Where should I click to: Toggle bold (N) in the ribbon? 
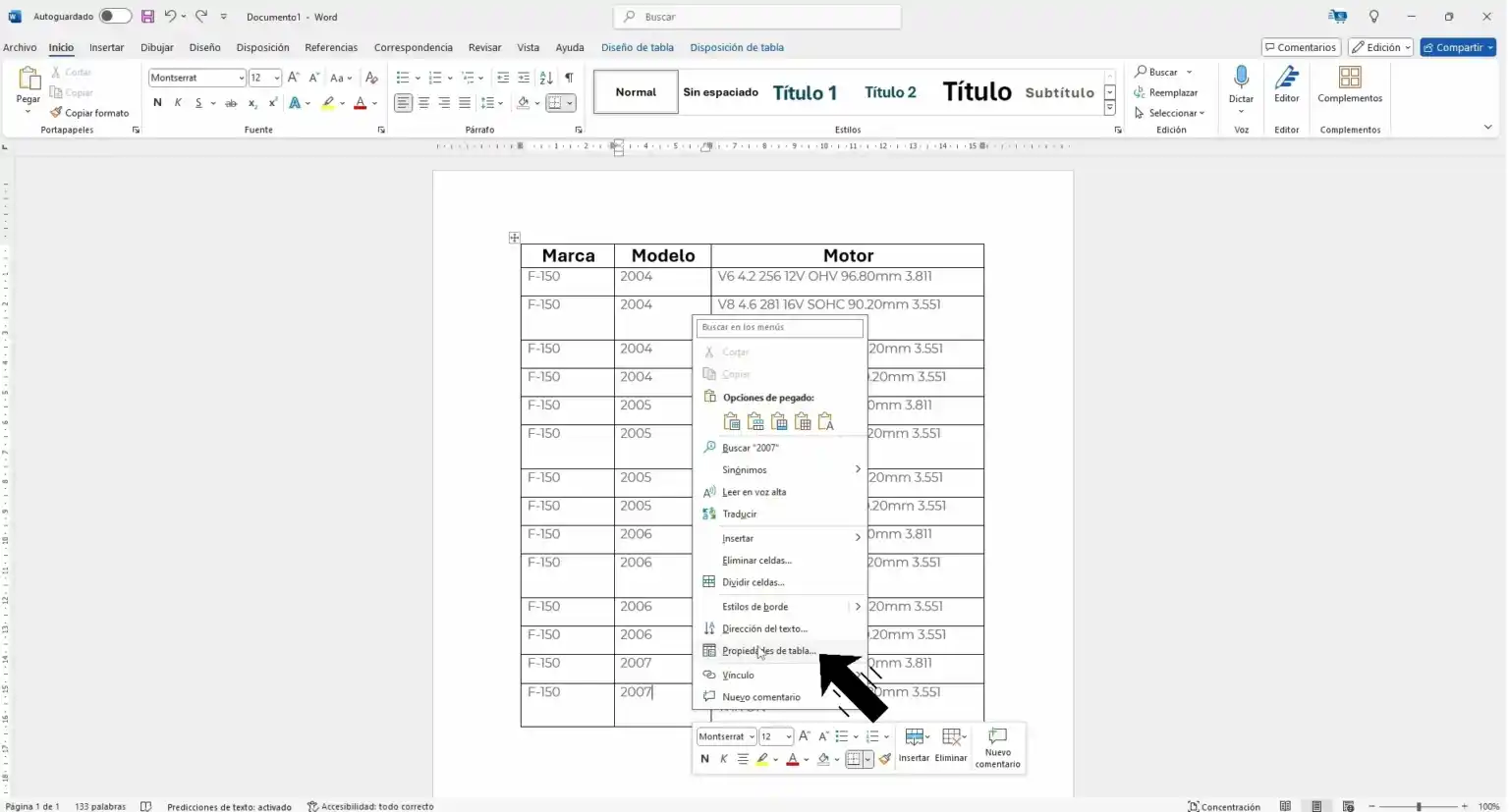coord(157,103)
